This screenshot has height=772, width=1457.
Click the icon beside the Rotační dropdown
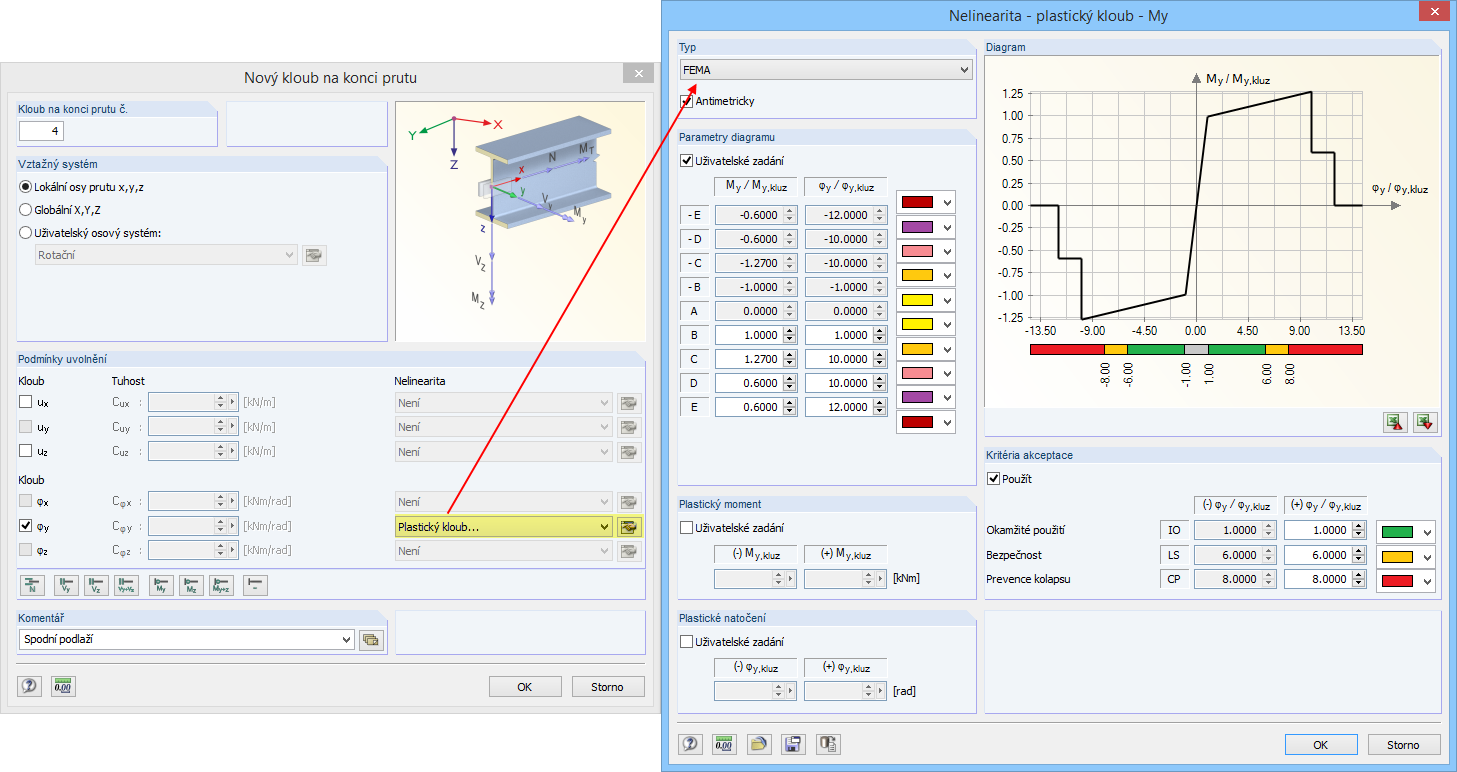(315, 255)
